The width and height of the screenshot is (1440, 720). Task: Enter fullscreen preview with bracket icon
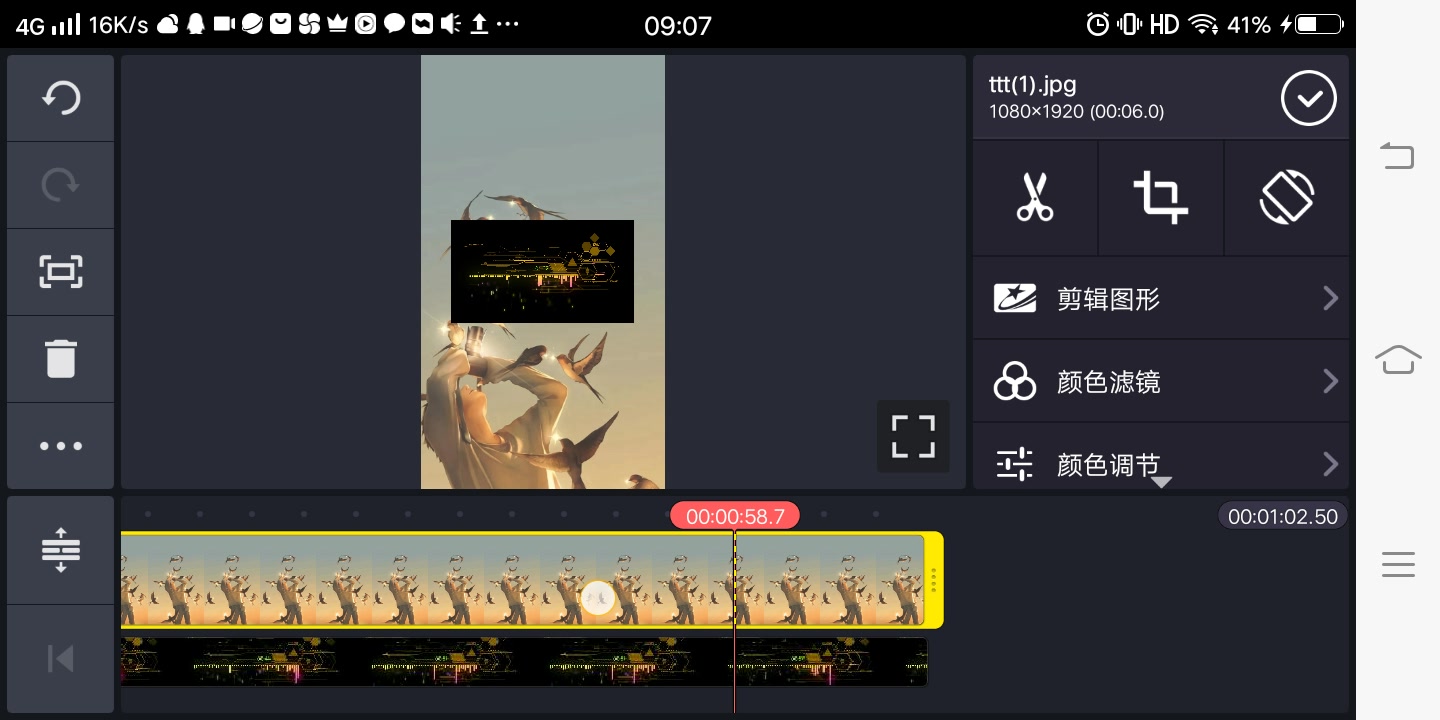(x=913, y=436)
